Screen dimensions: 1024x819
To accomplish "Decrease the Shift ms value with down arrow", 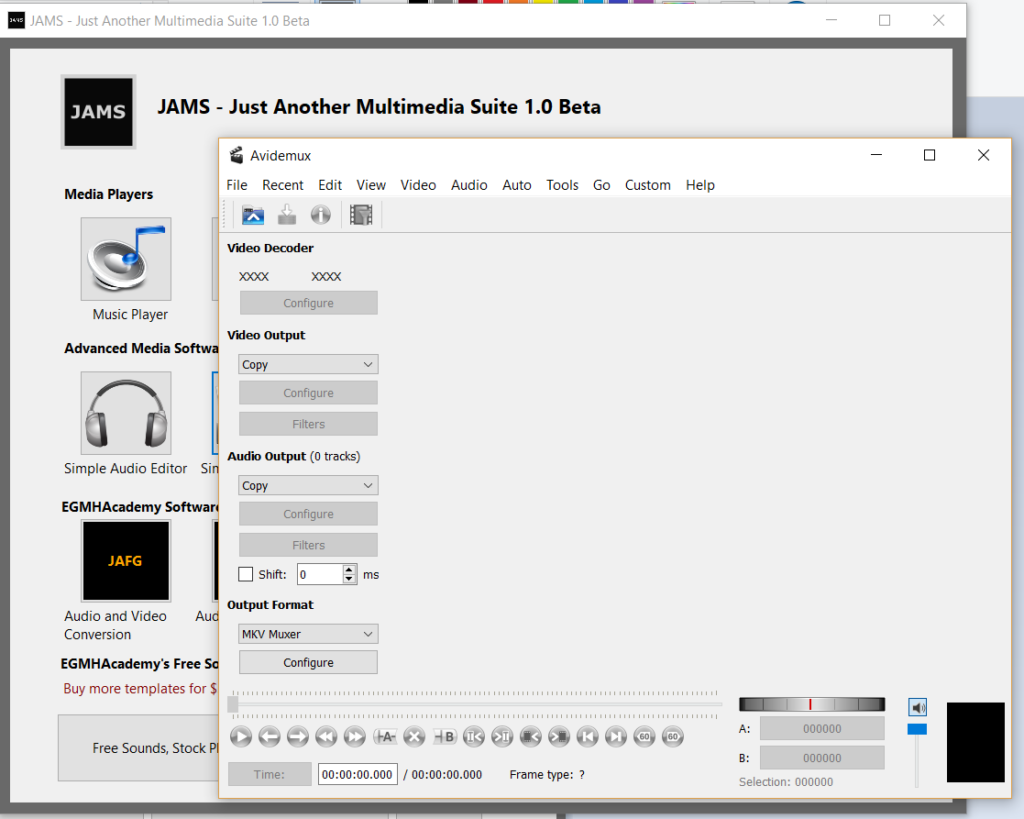I will (x=349, y=579).
